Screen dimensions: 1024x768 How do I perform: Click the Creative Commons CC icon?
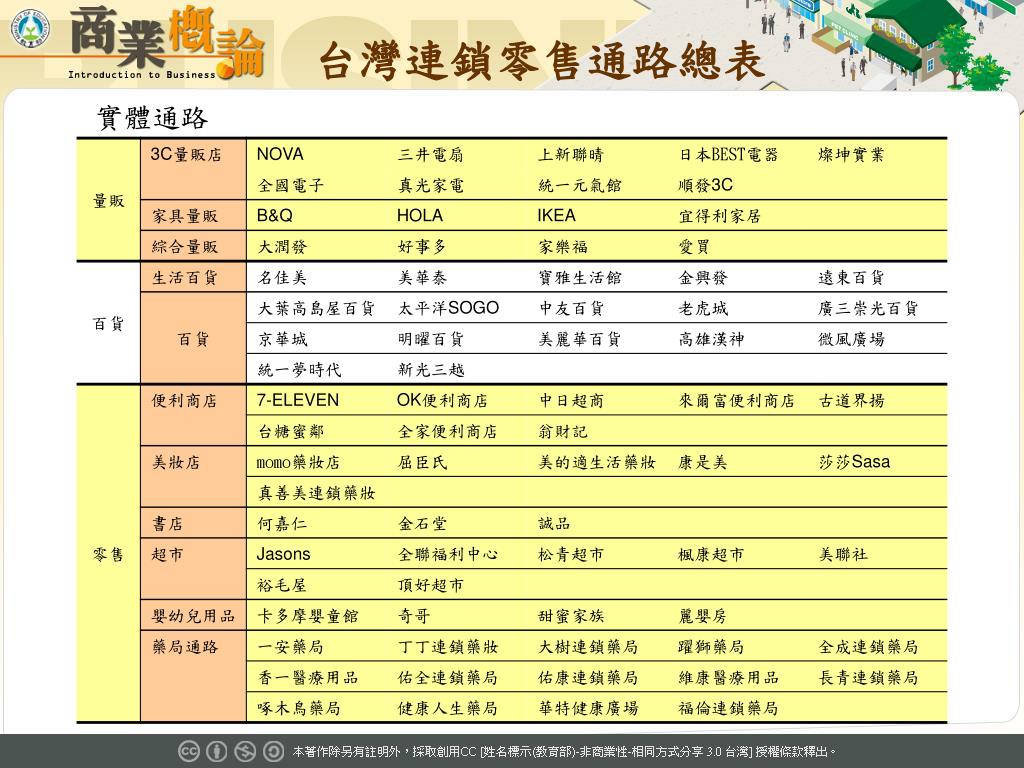tap(189, 752)
